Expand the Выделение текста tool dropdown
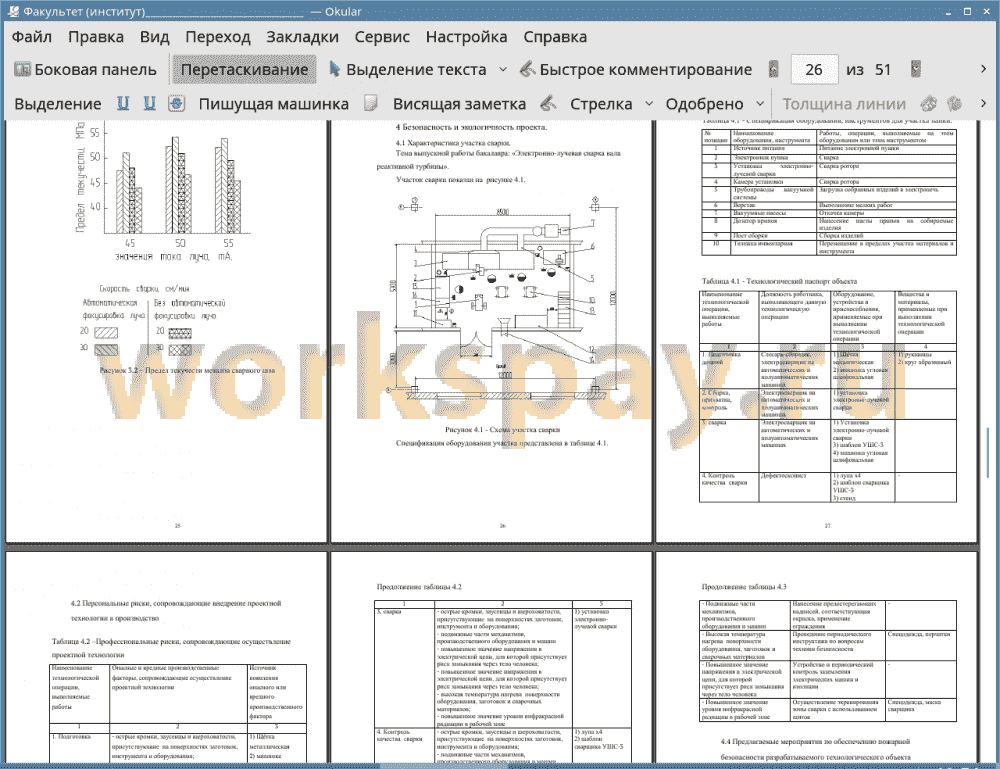Viewport: 1000px width, 769px height. [x=503, y=70]
